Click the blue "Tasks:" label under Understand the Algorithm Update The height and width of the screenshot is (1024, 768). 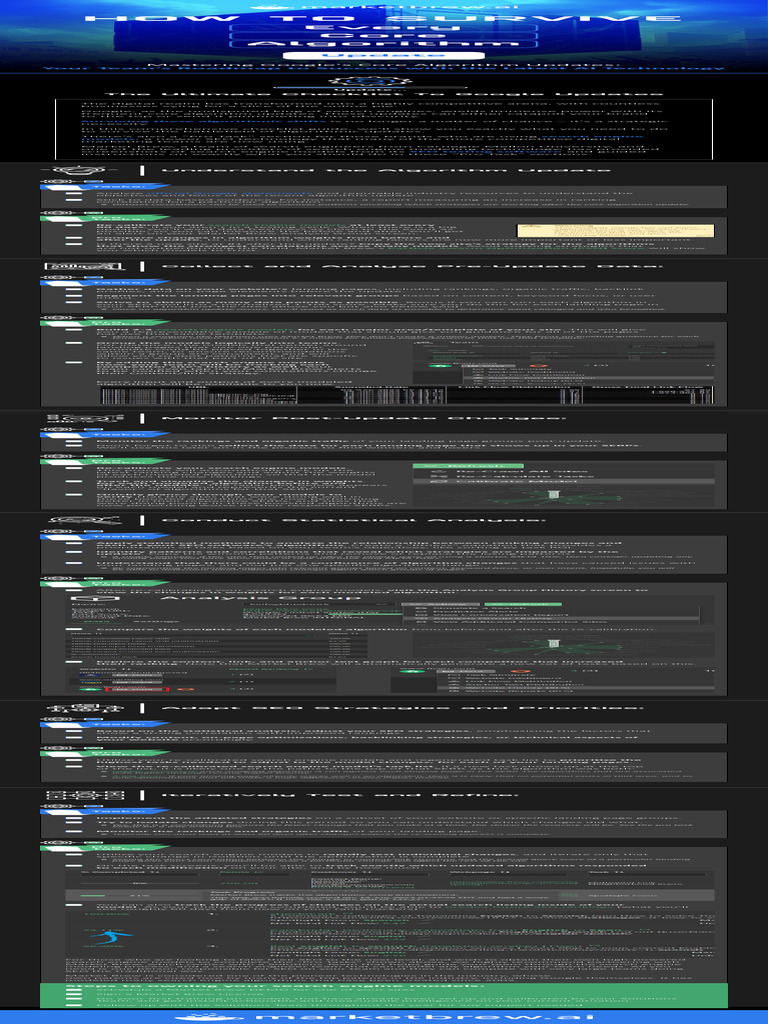coord(104,187)
